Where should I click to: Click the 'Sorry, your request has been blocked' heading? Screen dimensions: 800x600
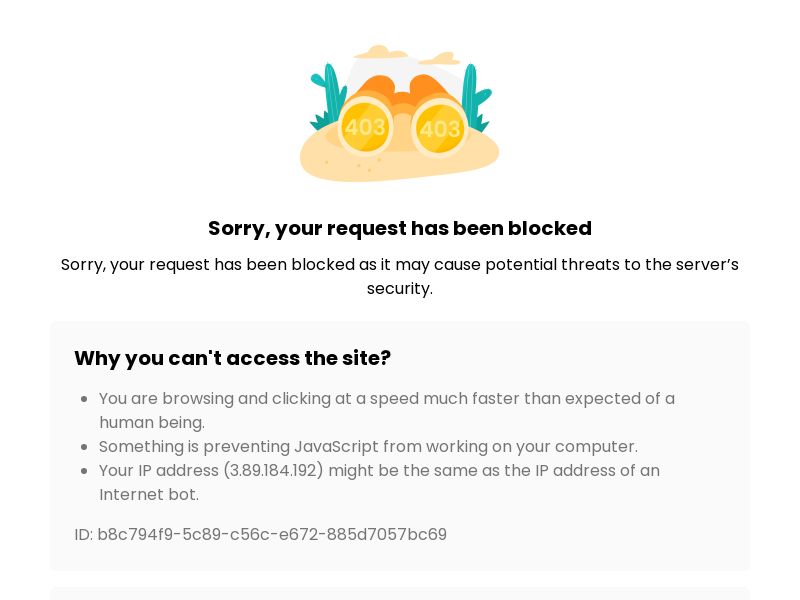pyautogui.click(x=400, y=228)
